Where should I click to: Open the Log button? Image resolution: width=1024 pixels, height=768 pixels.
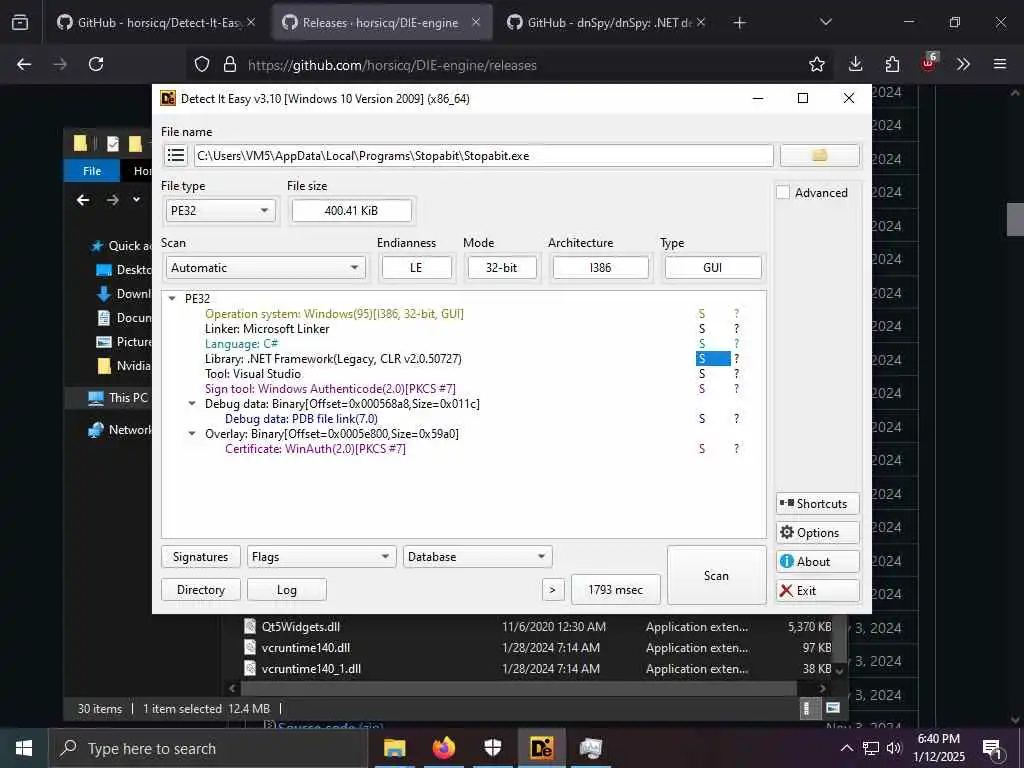287,590
